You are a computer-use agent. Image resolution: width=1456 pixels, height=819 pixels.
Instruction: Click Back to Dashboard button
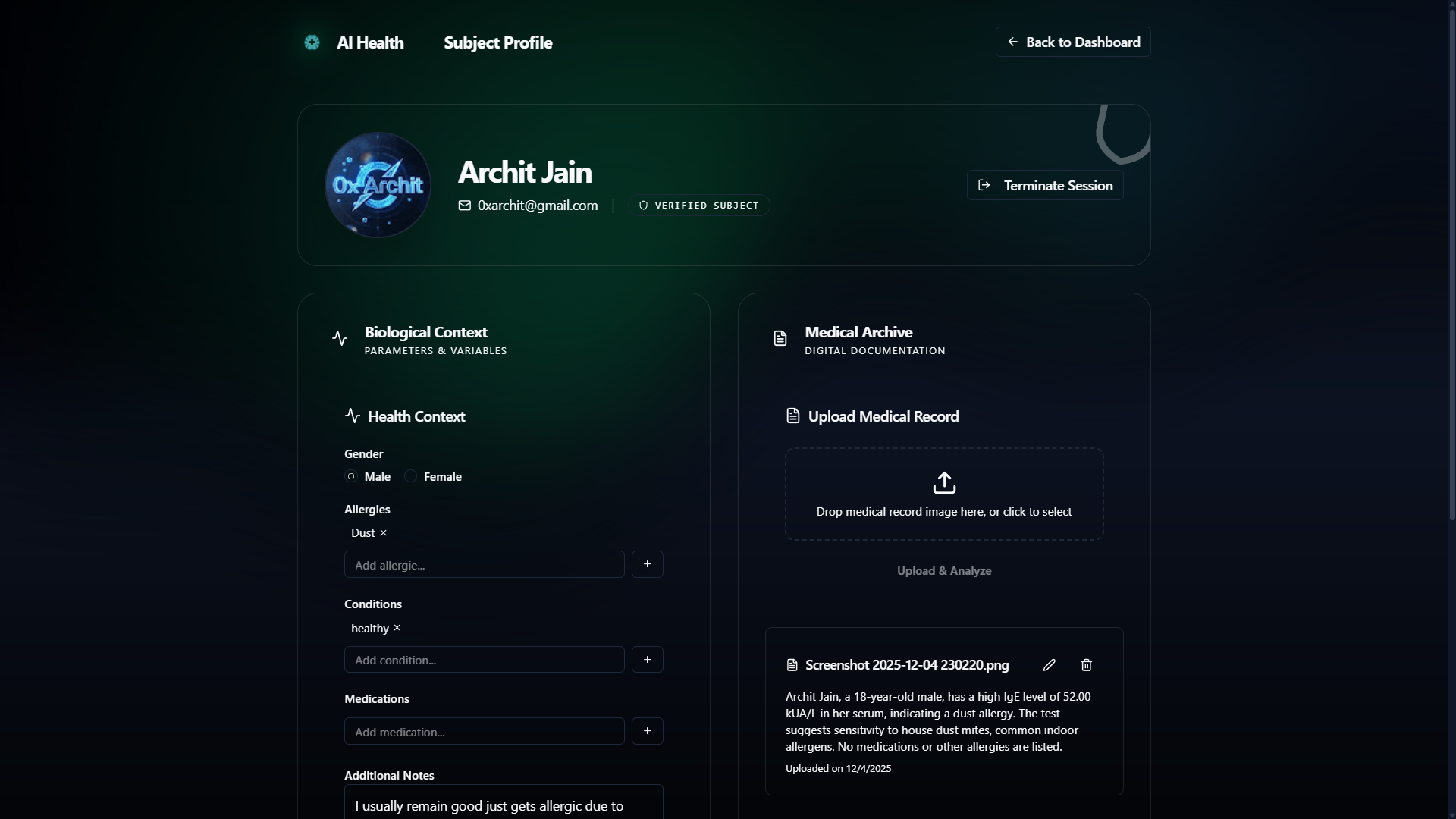(x=1072, y=42)
